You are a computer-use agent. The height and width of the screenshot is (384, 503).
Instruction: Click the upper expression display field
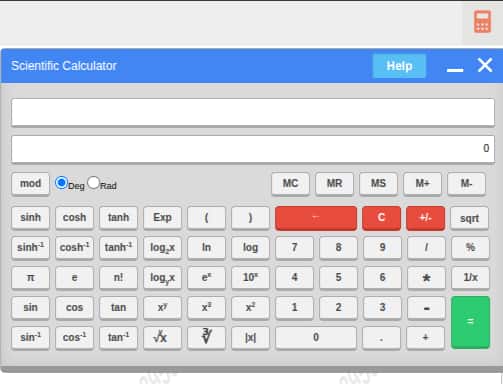click(253, 112)
